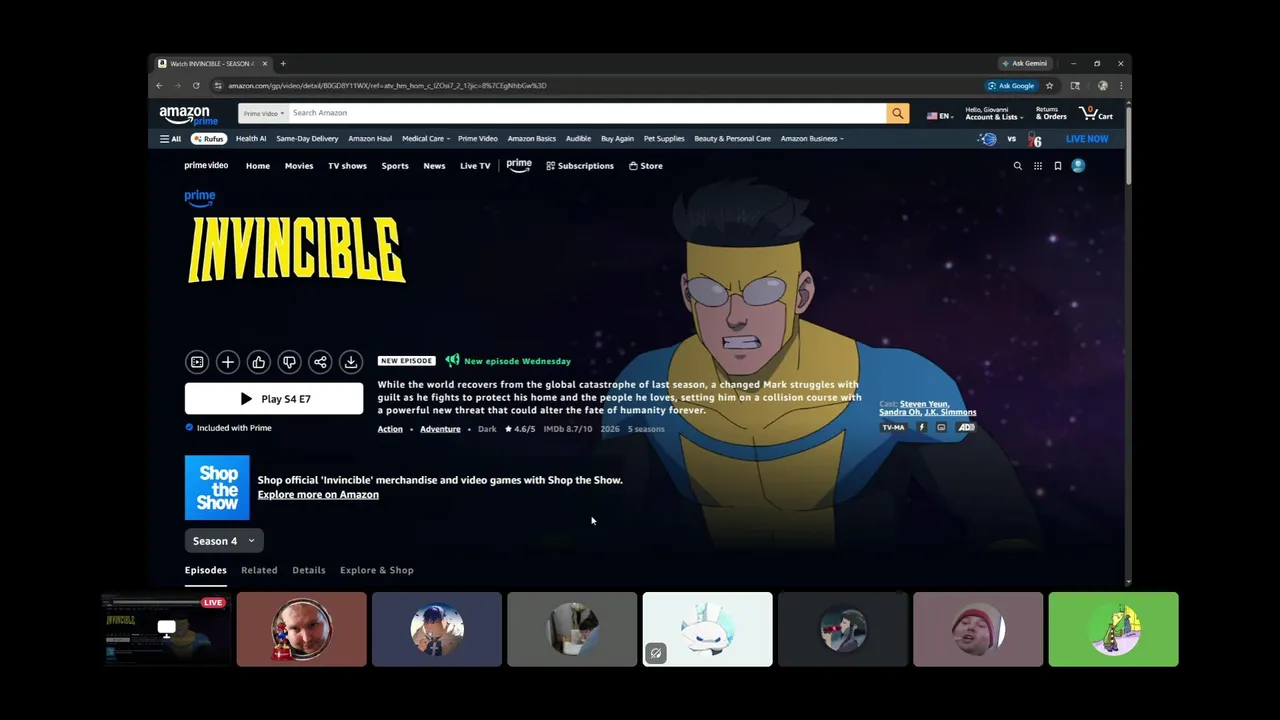The image size is (1280, 720).
Task: Expand the Medical Care menu
Action: [426, 139]
